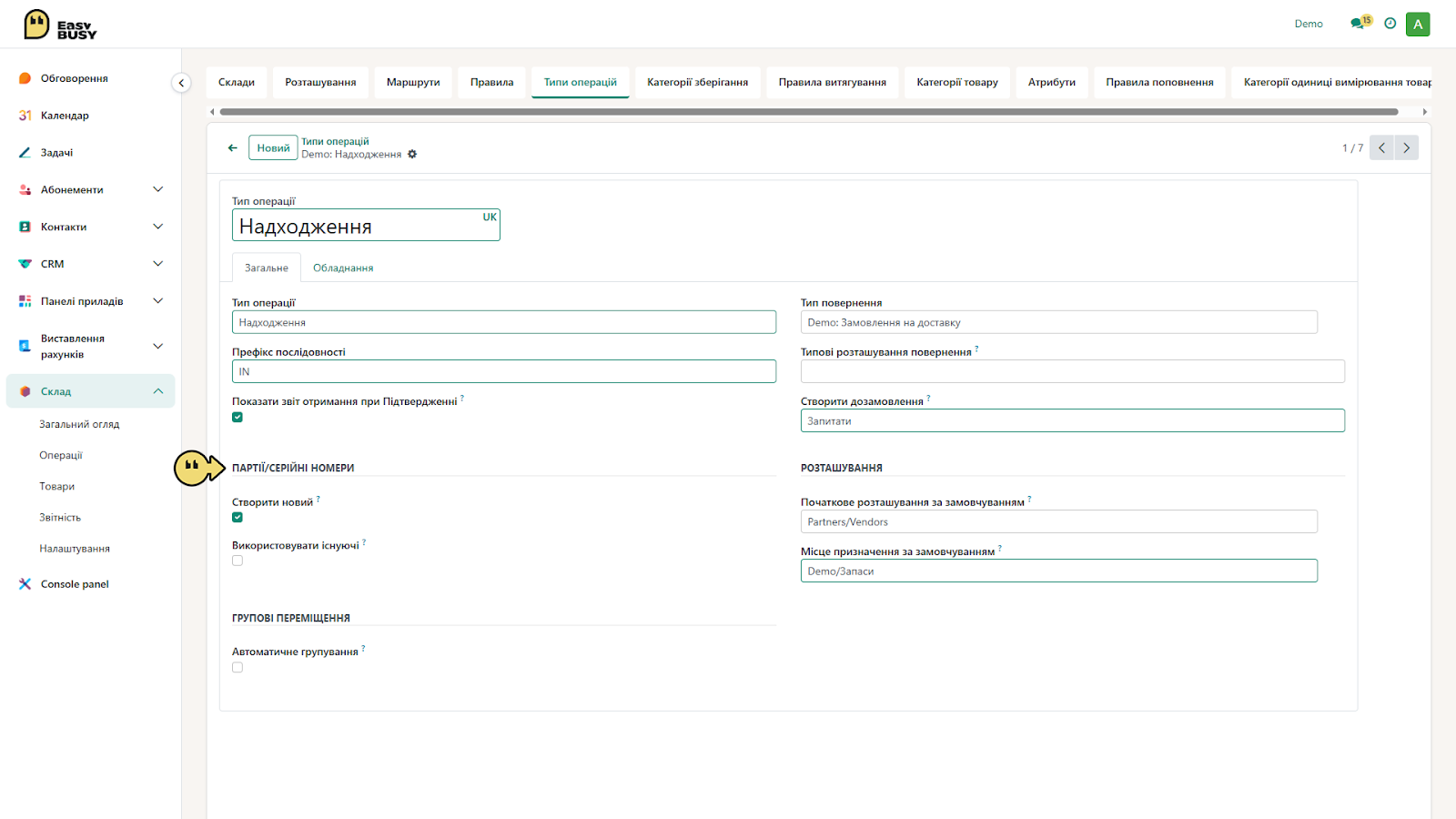Viewport: 1456px width, 819px height.
Task: Open the activities clock icon
Action: (x=1390, y=24)
